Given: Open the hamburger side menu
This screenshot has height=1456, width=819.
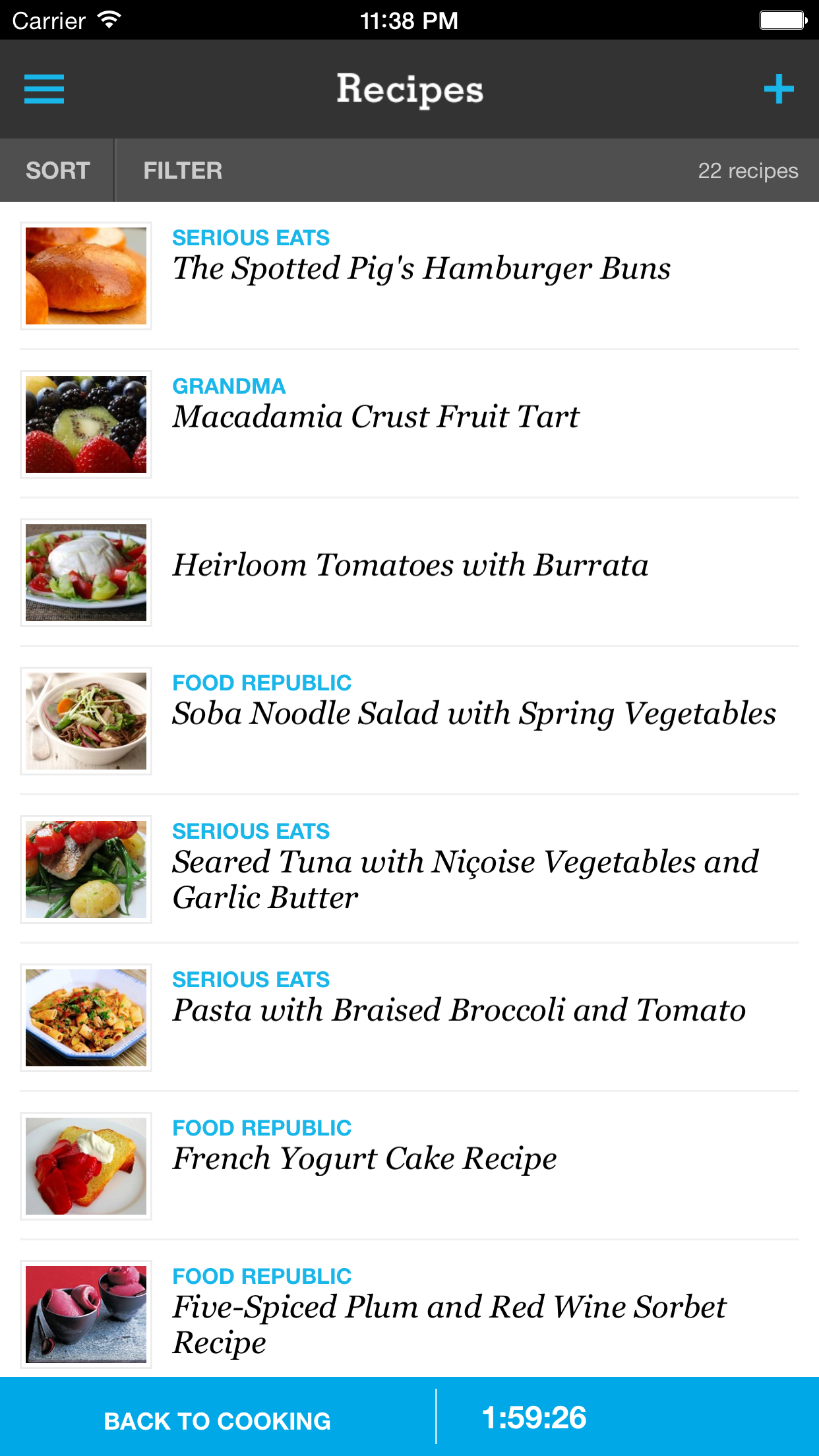Looking at the screenshot, I should click(x=44, y=89).
